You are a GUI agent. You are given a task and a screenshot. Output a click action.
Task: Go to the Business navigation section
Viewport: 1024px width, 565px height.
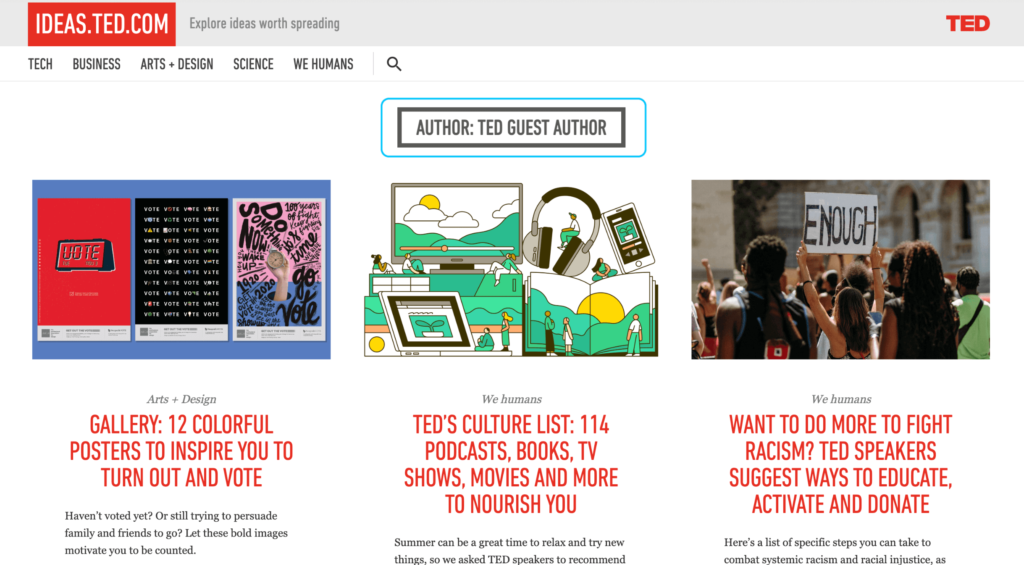[x=96, y=64]
